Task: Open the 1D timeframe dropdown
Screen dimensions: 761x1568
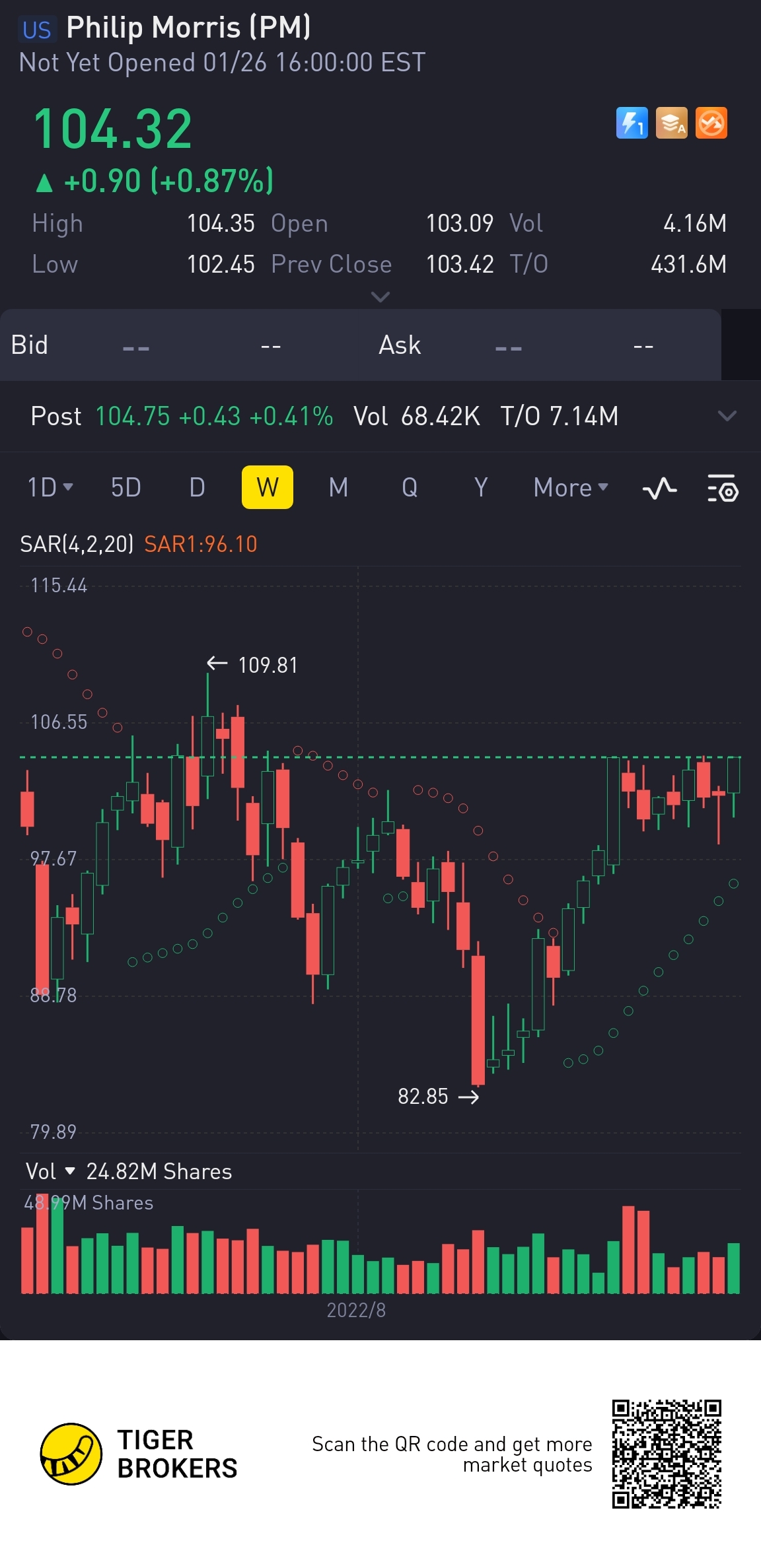Action: (50, 488)
